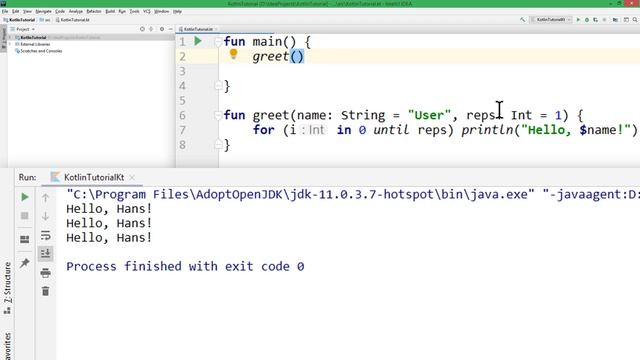Open the Structure tool window
This screenshot has height=360, width=640.
pos(7,288)
